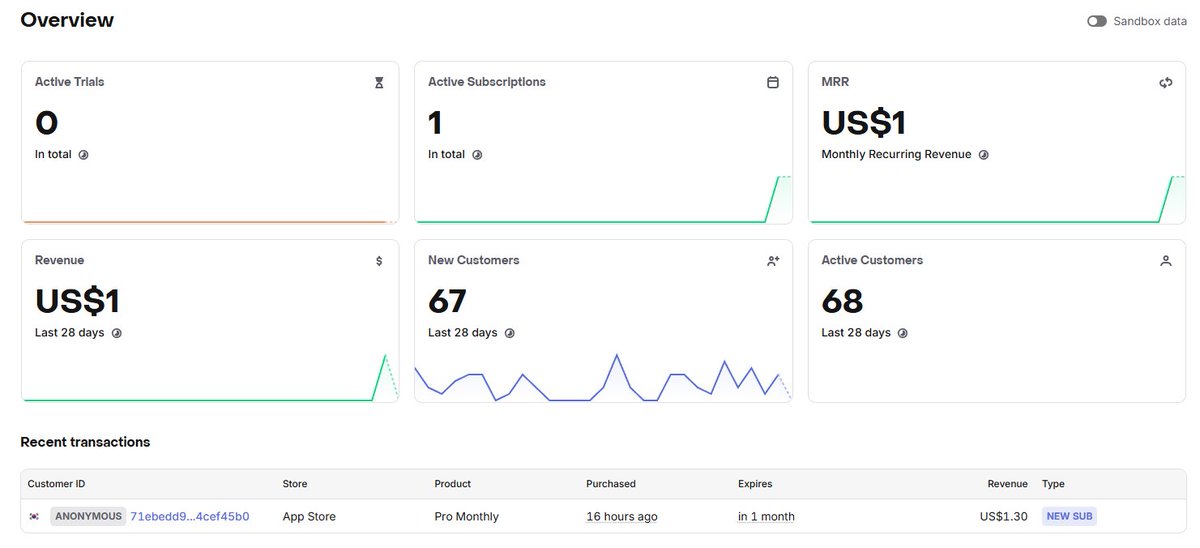Image resolution: width=1200 pixels, height=548 pixels.
Task: Click the Expires column header
Action: (755, 484)
